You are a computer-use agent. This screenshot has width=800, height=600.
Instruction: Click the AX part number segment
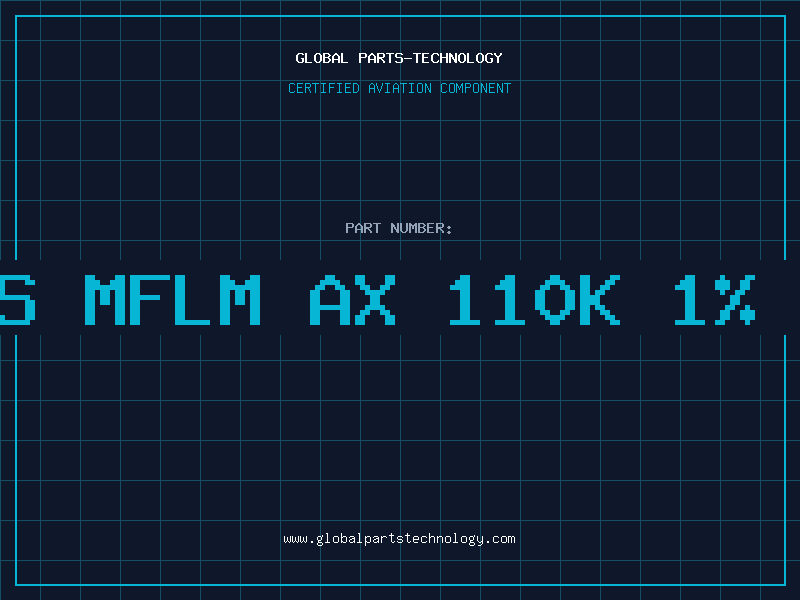click(x=353, y=300)
